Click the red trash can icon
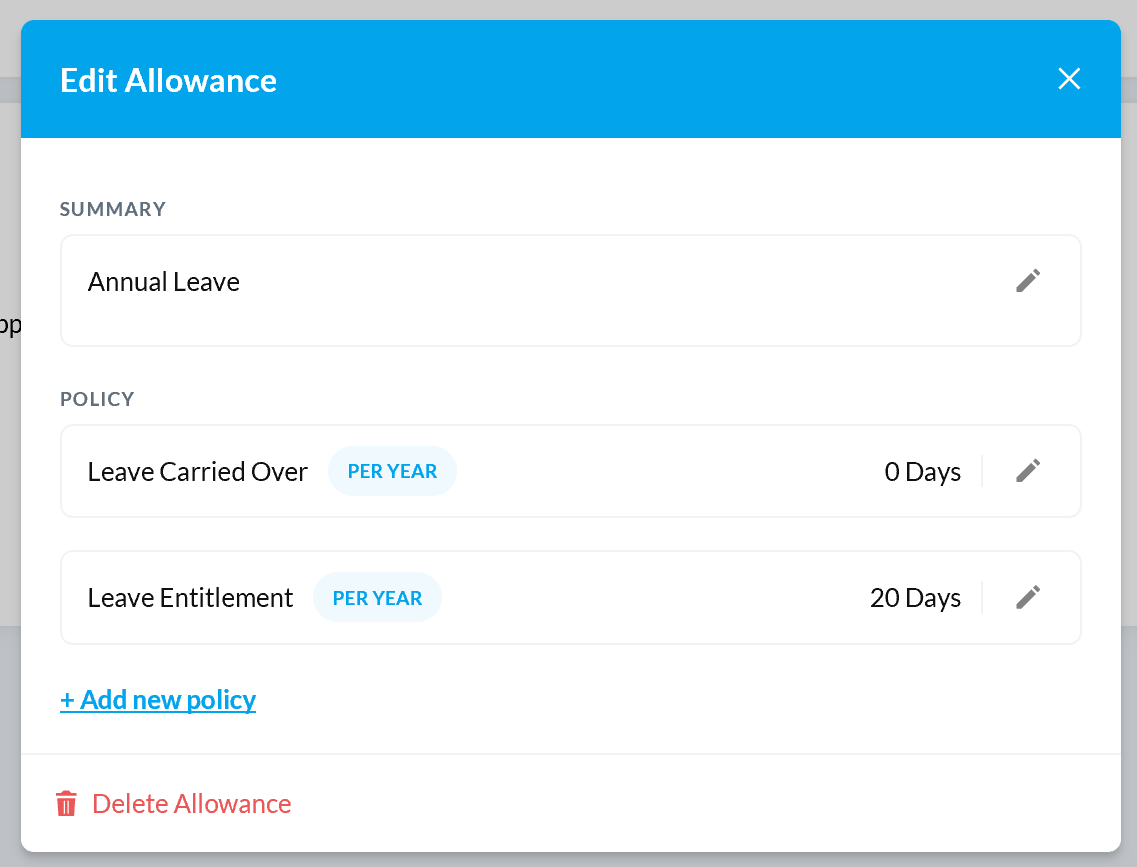Image resolution: width=1137 pixels, height=867 pixels. pos(66,803)
